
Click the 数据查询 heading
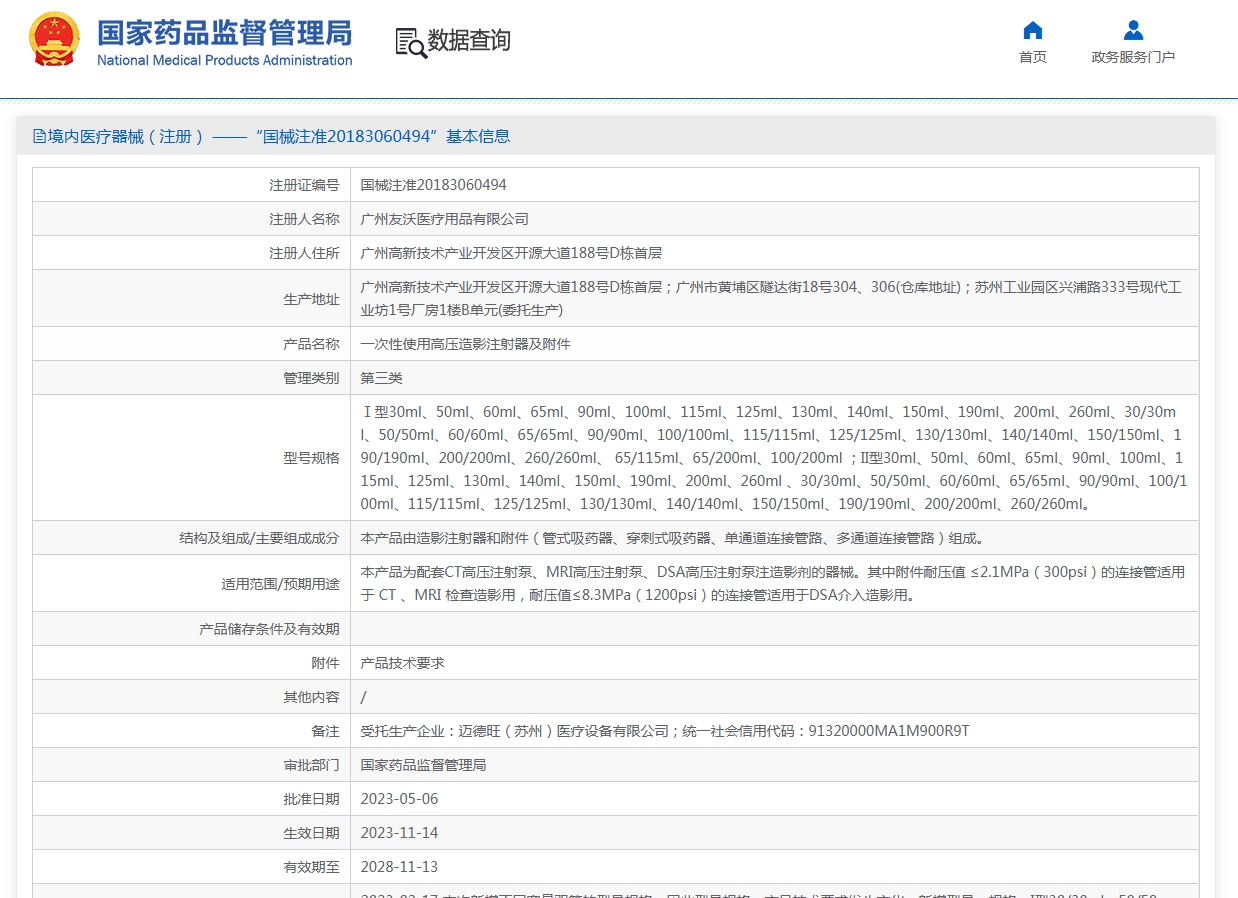[469, 41]
